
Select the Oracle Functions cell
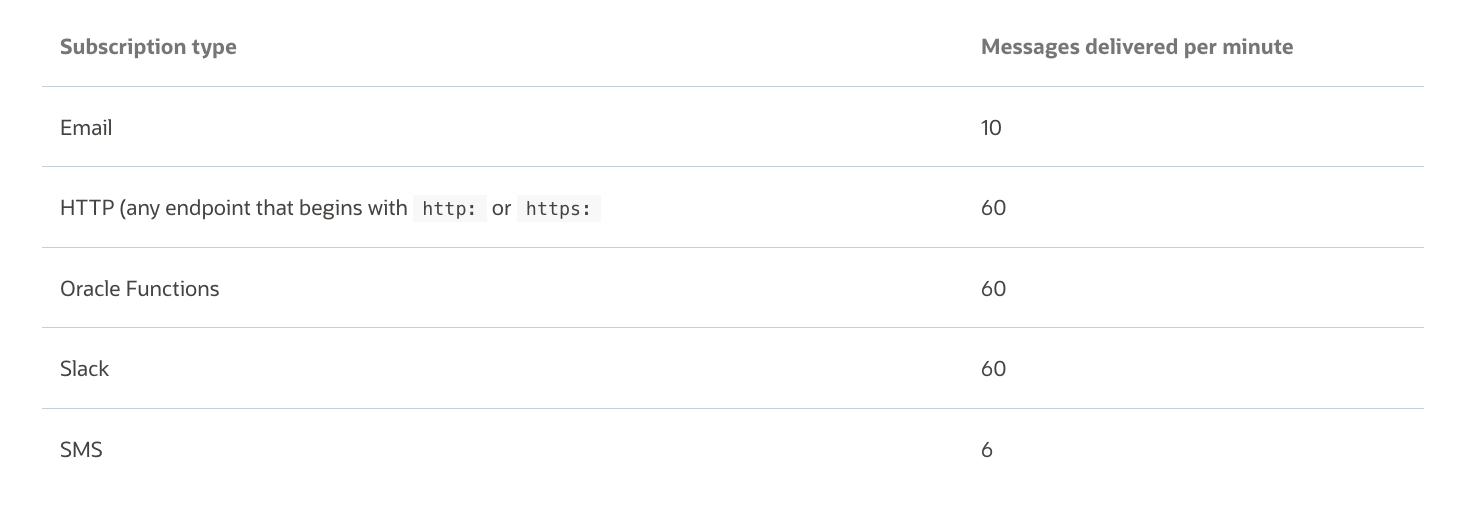(139, 289)
